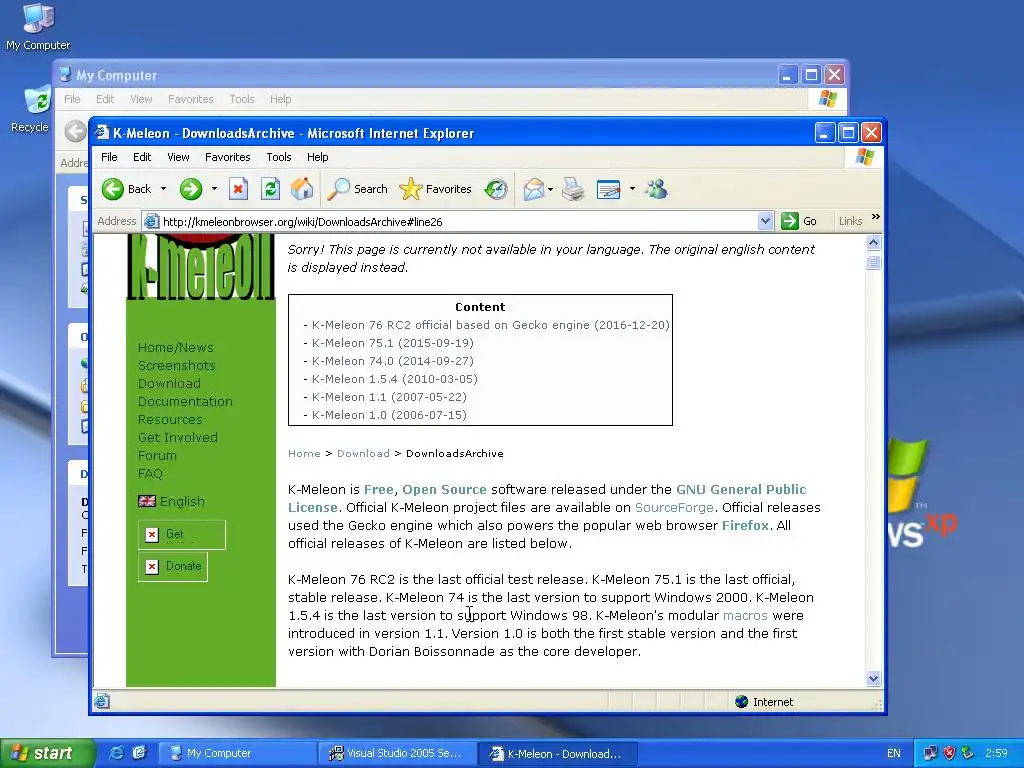Open the Windows start button
The image size is (1024, 768).
pyautogui.click(x=47, y=753)
